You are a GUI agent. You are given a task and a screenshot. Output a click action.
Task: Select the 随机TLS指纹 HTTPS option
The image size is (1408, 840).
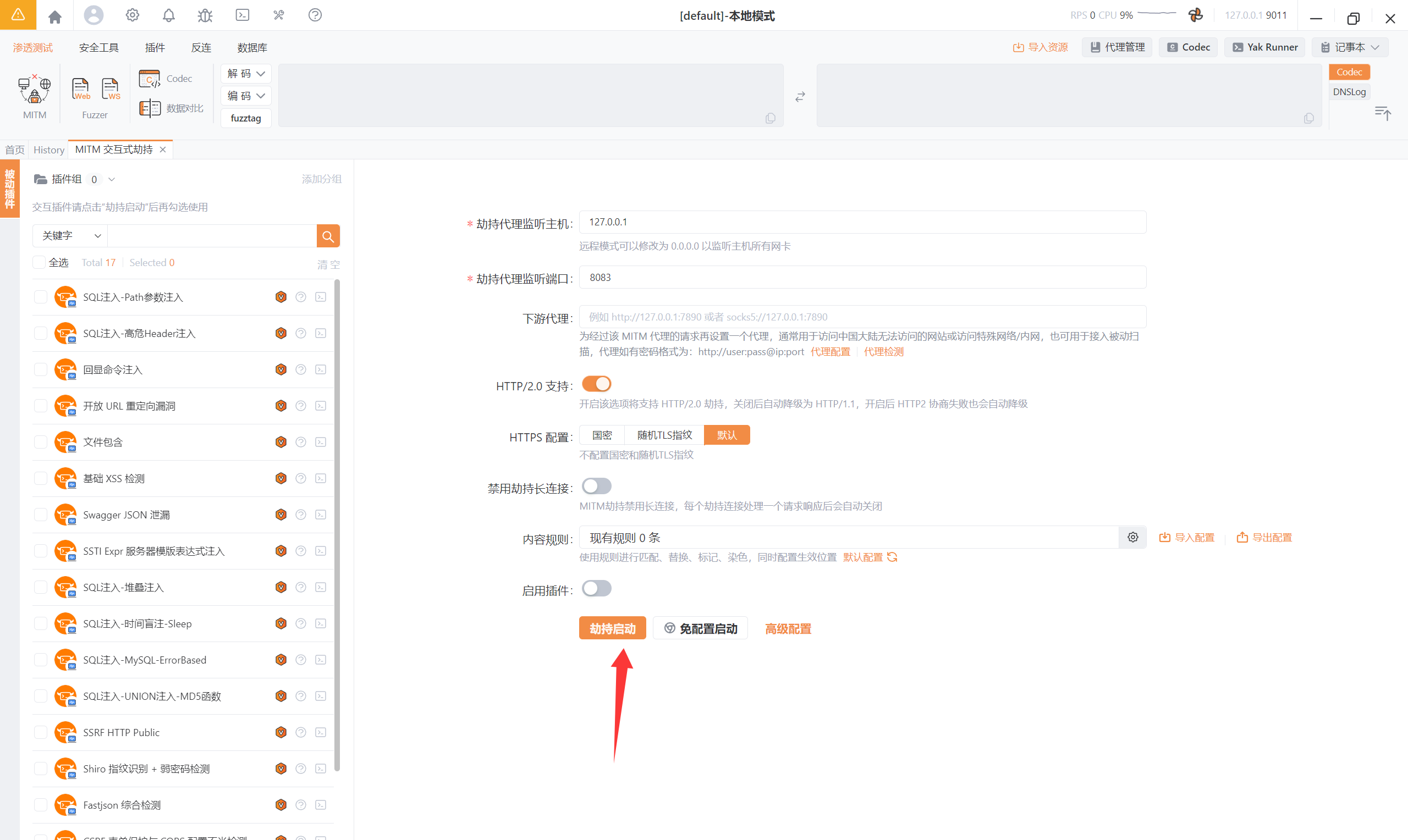pos(664,435)
